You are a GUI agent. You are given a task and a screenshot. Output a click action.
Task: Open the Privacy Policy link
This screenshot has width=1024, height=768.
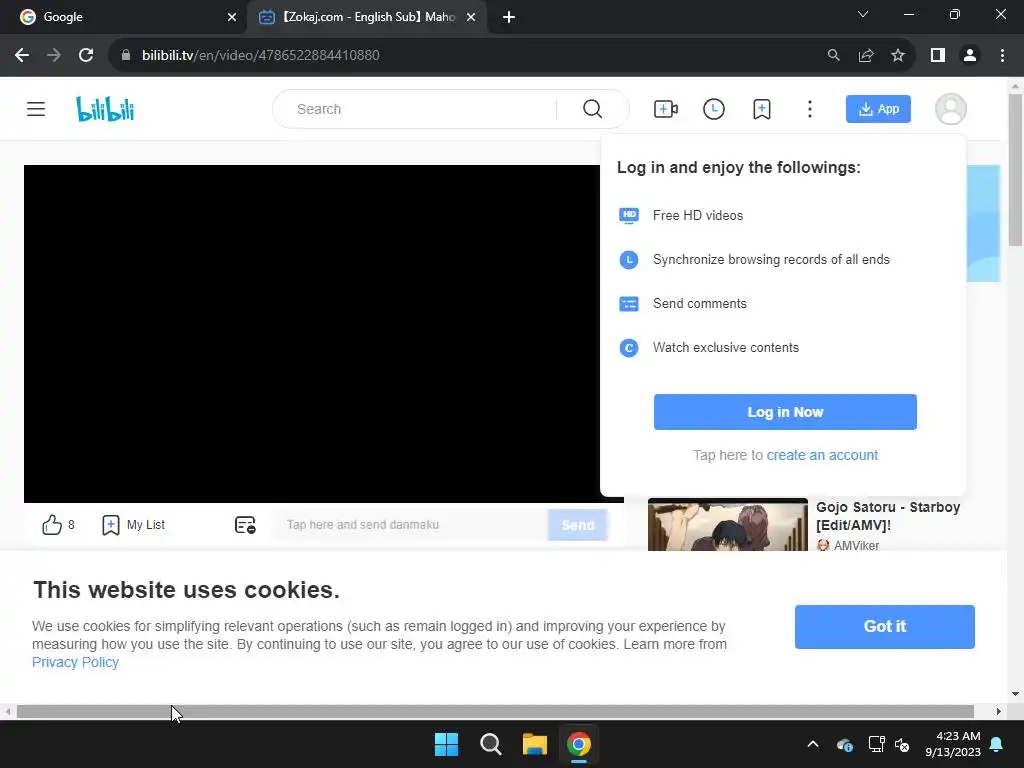(x=76, y=662)
